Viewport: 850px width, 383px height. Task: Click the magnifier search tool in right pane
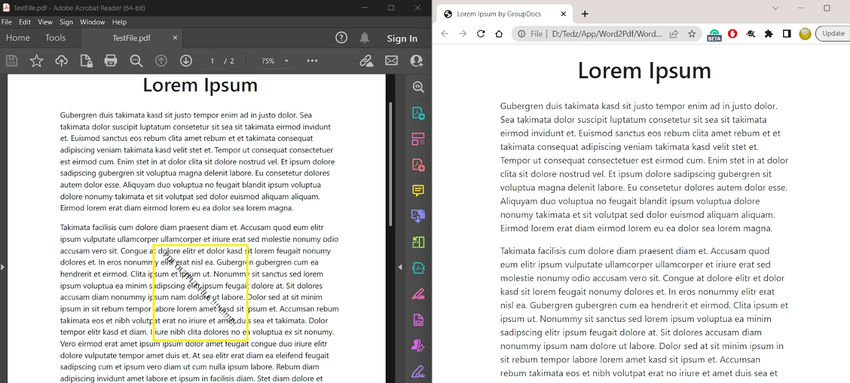click(418, 87)
